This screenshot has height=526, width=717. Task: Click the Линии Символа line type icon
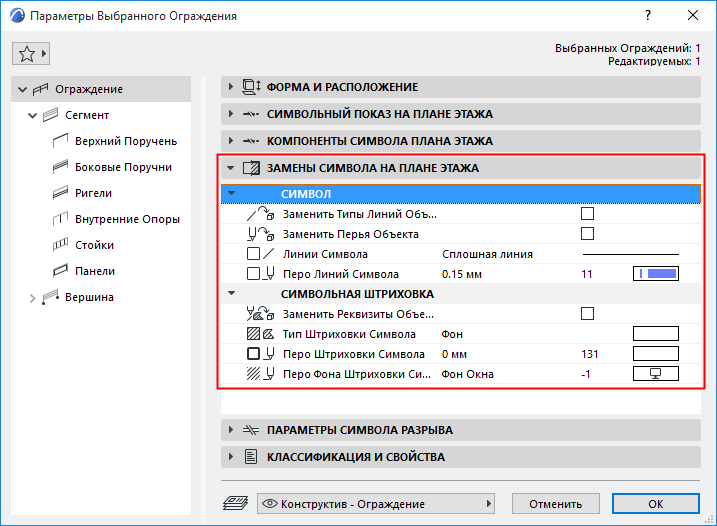point(260,254)
